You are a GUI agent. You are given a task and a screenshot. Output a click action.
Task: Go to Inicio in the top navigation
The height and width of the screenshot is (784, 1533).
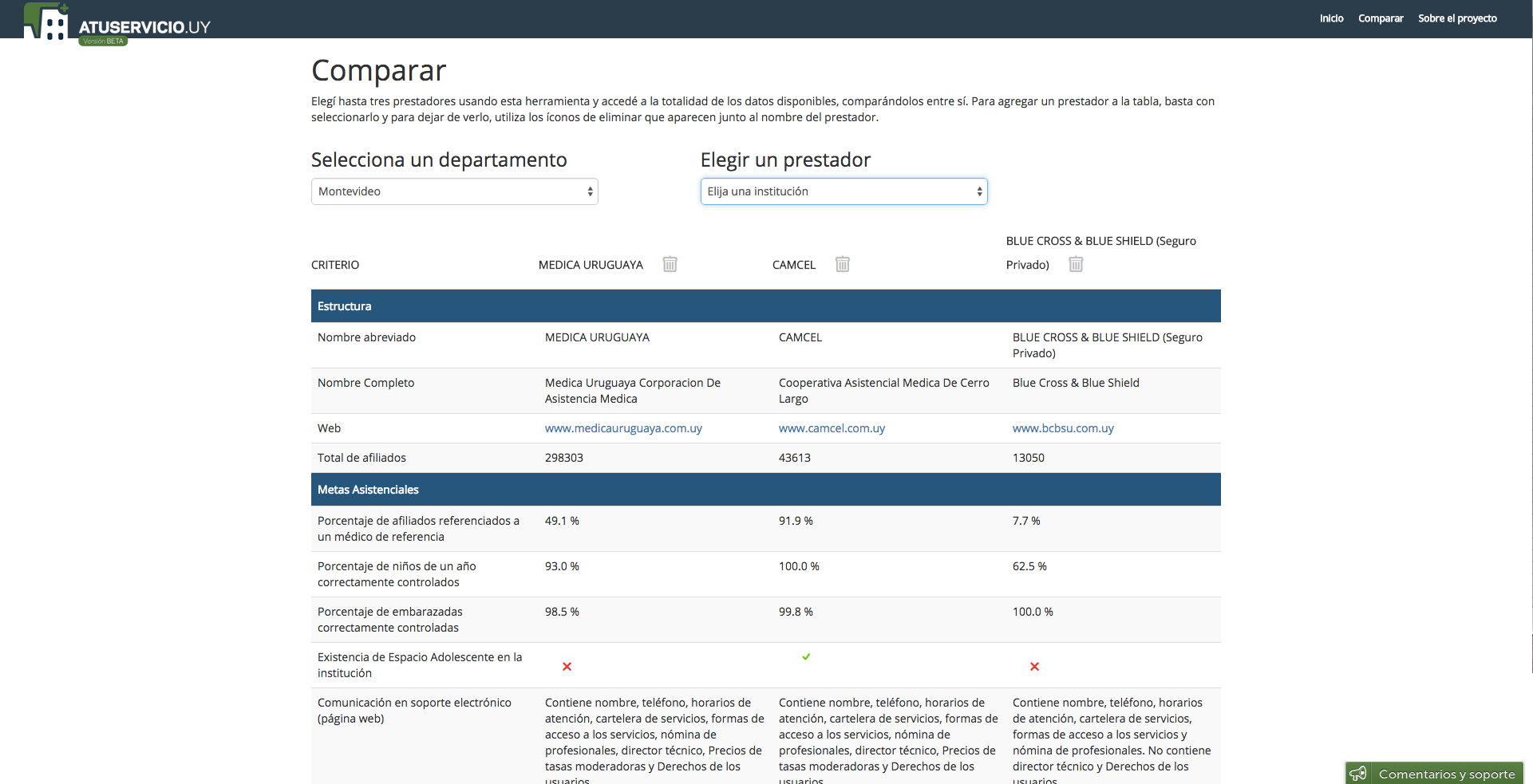point(1331,18)
